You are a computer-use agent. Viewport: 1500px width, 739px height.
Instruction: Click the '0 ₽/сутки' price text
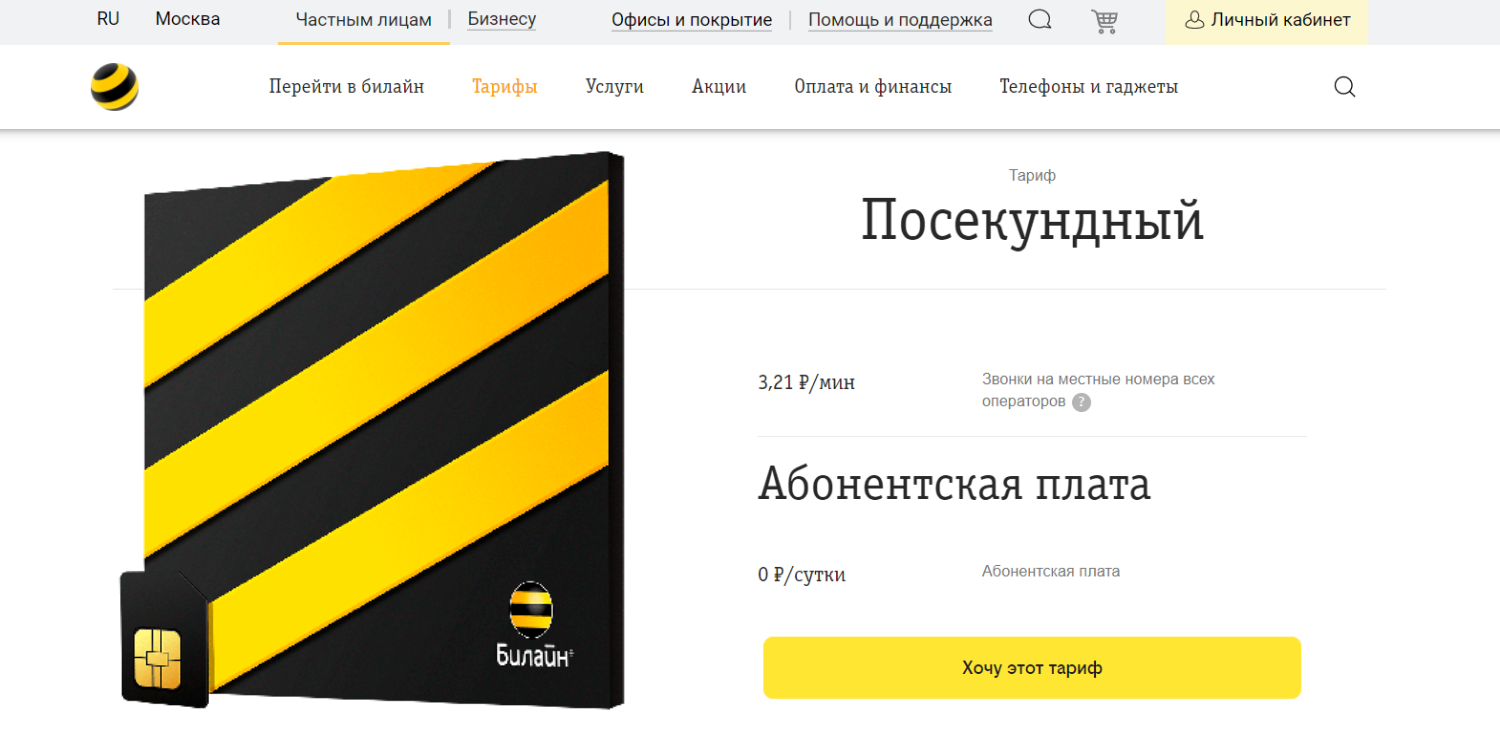point(802,575)
